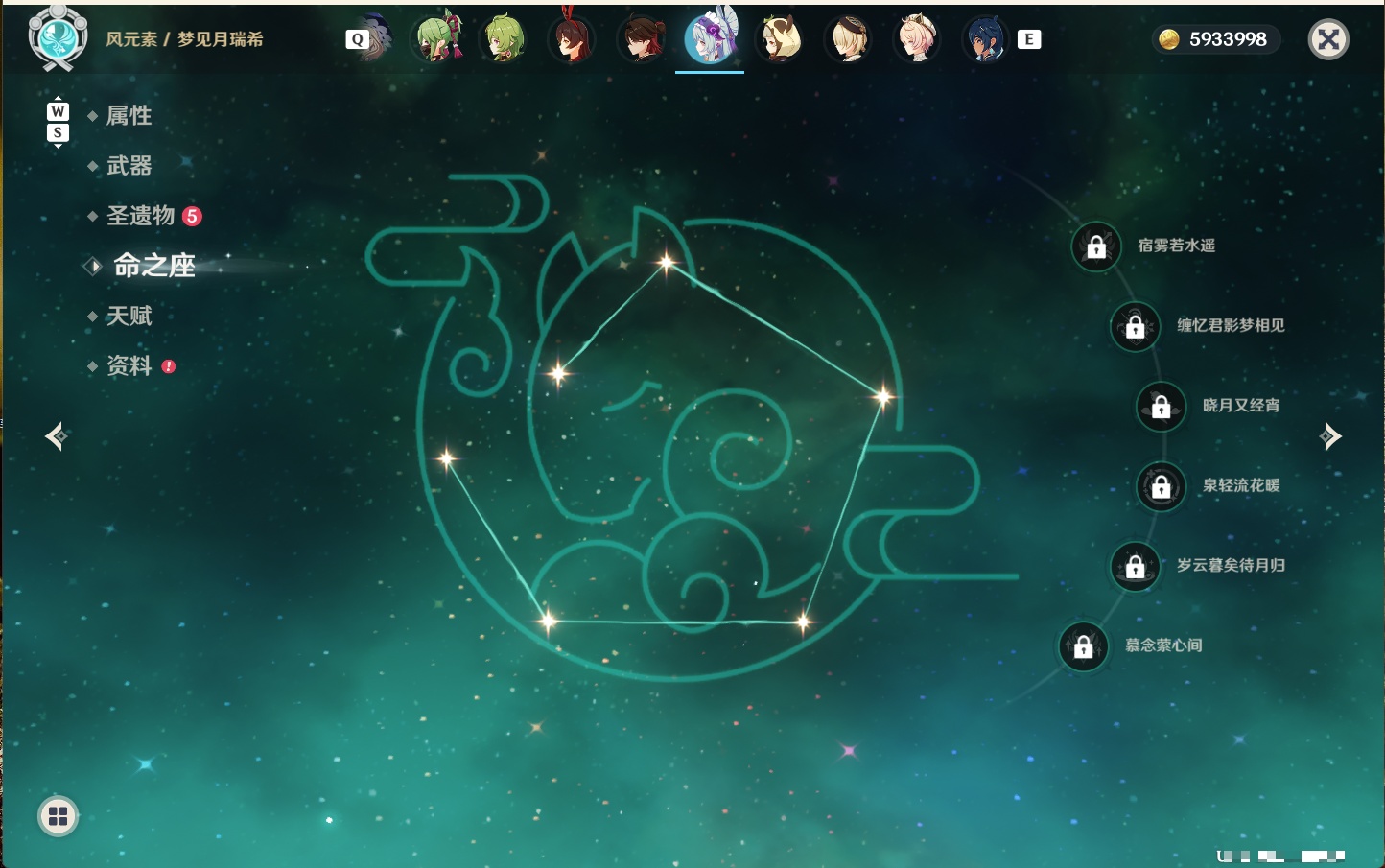
Task: Open the grid menu icon at bottom-left
Action: (x=58, y=816)
